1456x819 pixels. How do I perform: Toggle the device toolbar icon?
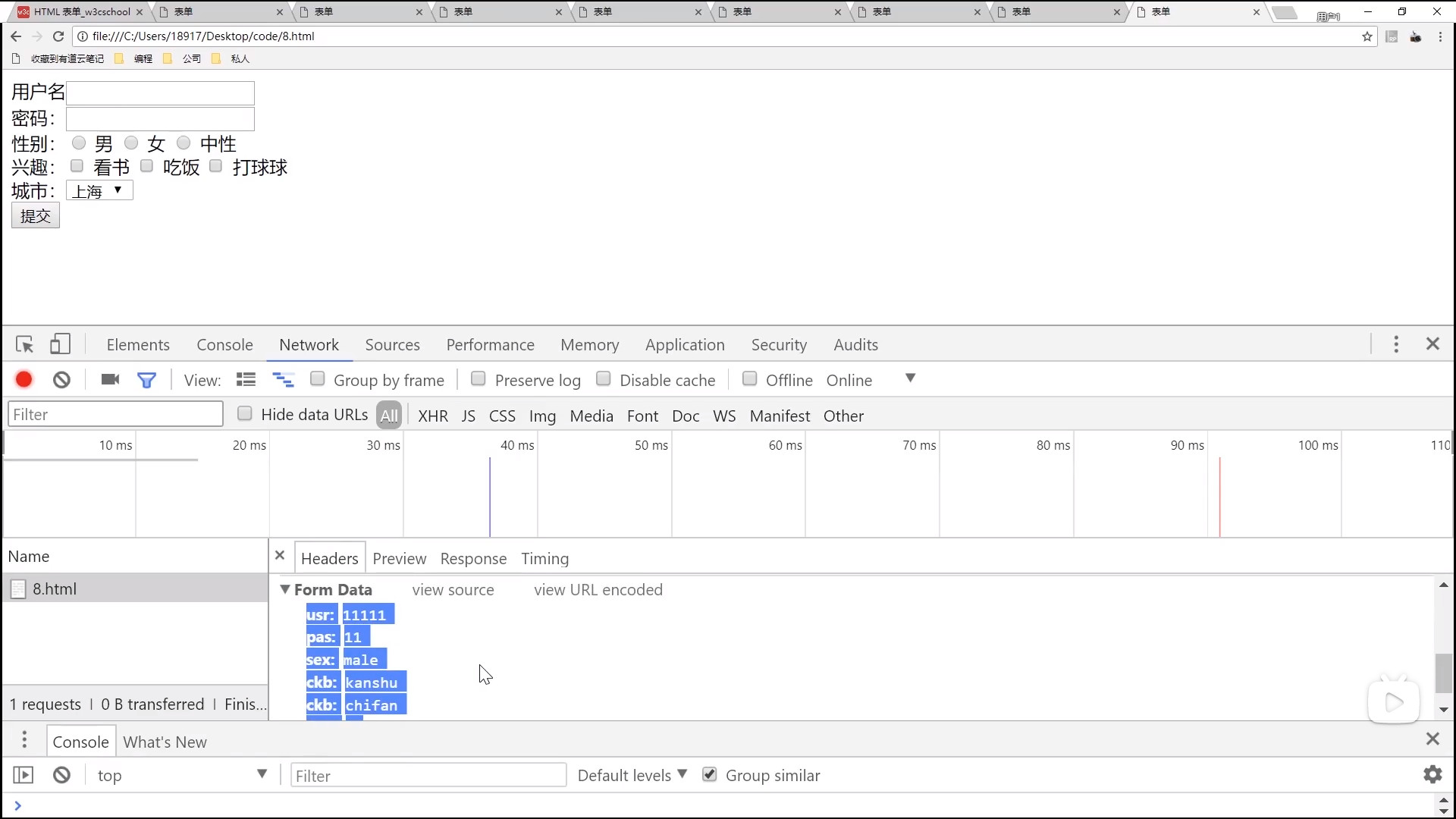click(x=60, y=345)
